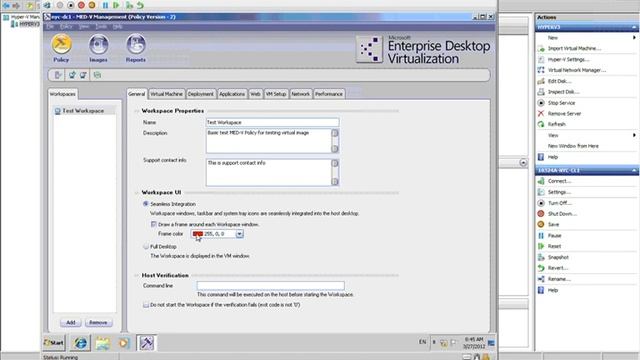
Task: Switch to the Performance tab
Action: (x=329, y=94)
